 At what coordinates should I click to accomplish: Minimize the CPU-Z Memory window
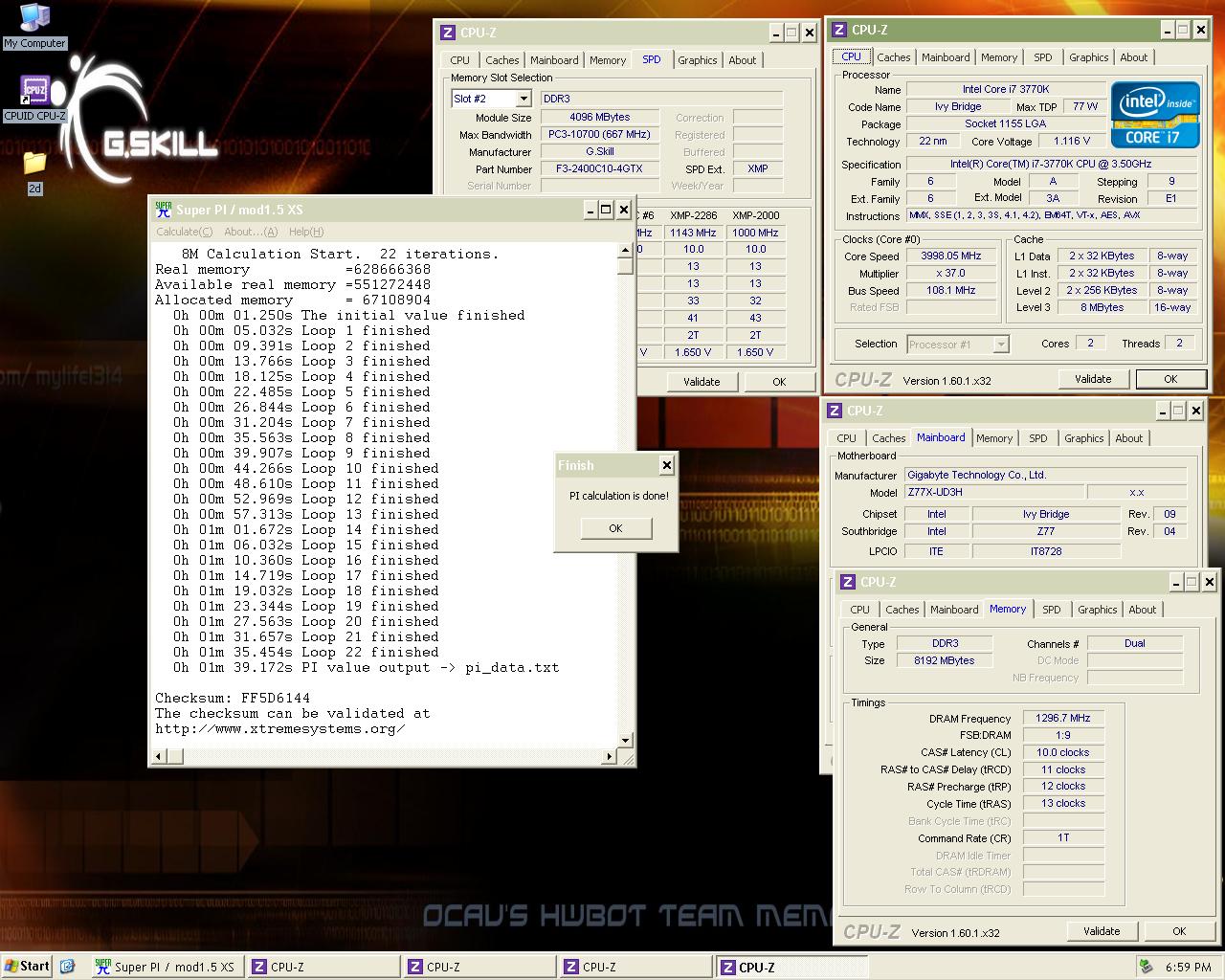pyautogui.click(x=1174, y=582)
